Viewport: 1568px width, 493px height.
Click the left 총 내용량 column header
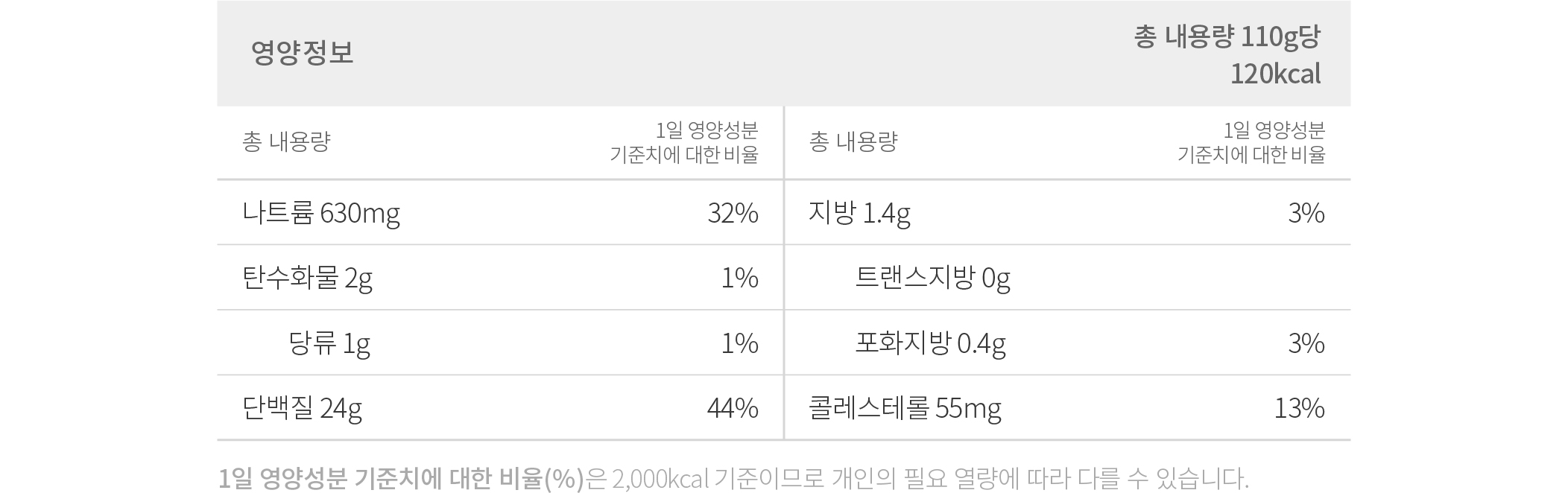click(286, 141)
